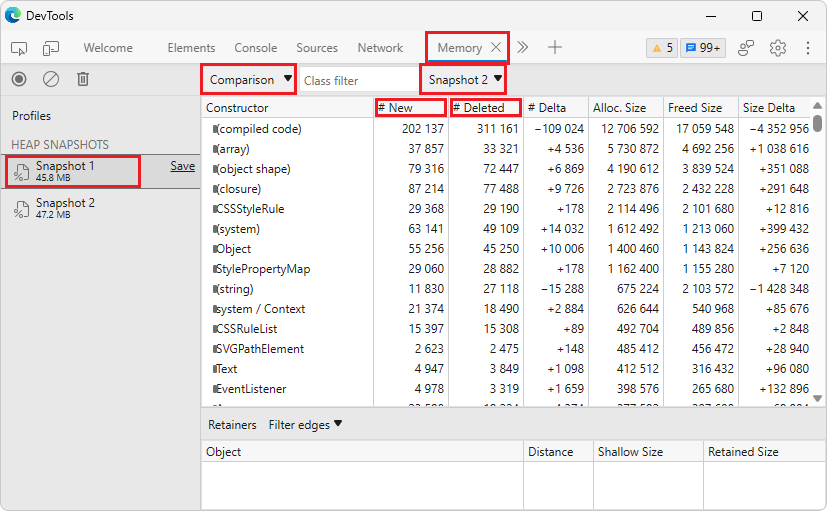Click the table scrollbar down arrow
Screen dimensions: 827x511
[x=818, y=399]
